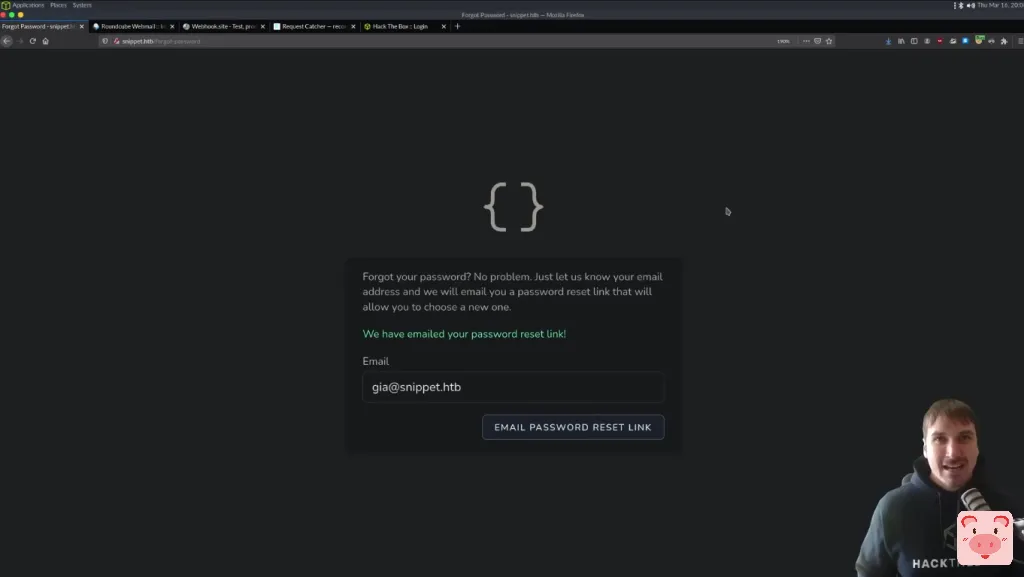Click the red extension icon in toolbar
The image size is (1024, 577).
point(940,41)
